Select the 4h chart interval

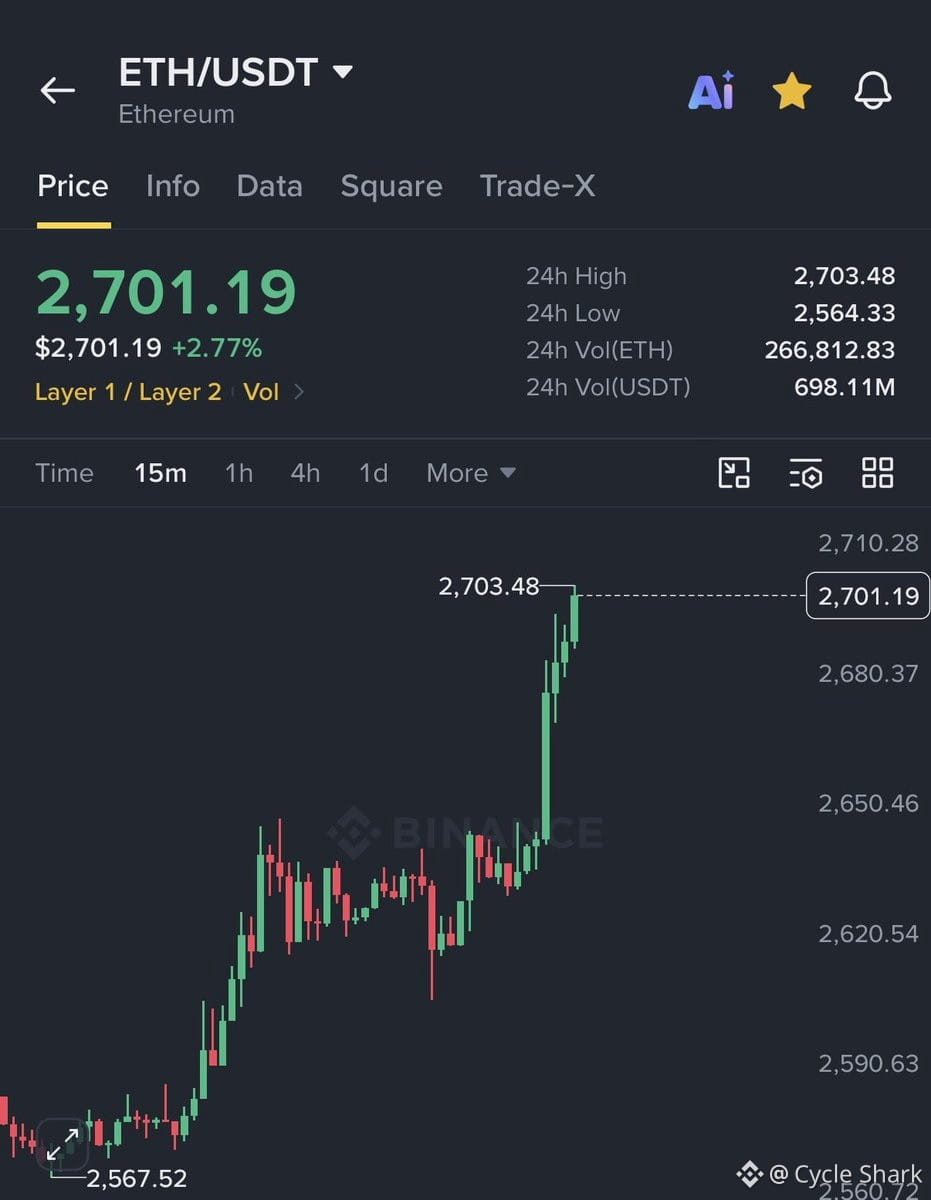[x=305, y=473]
